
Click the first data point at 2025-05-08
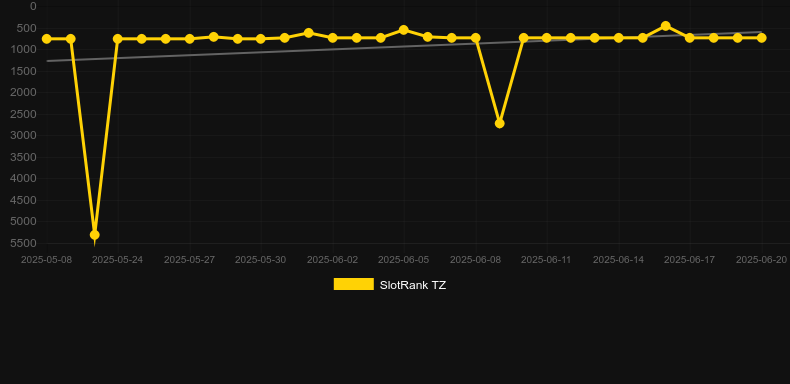pyautogui.click(x=47, y=39)
